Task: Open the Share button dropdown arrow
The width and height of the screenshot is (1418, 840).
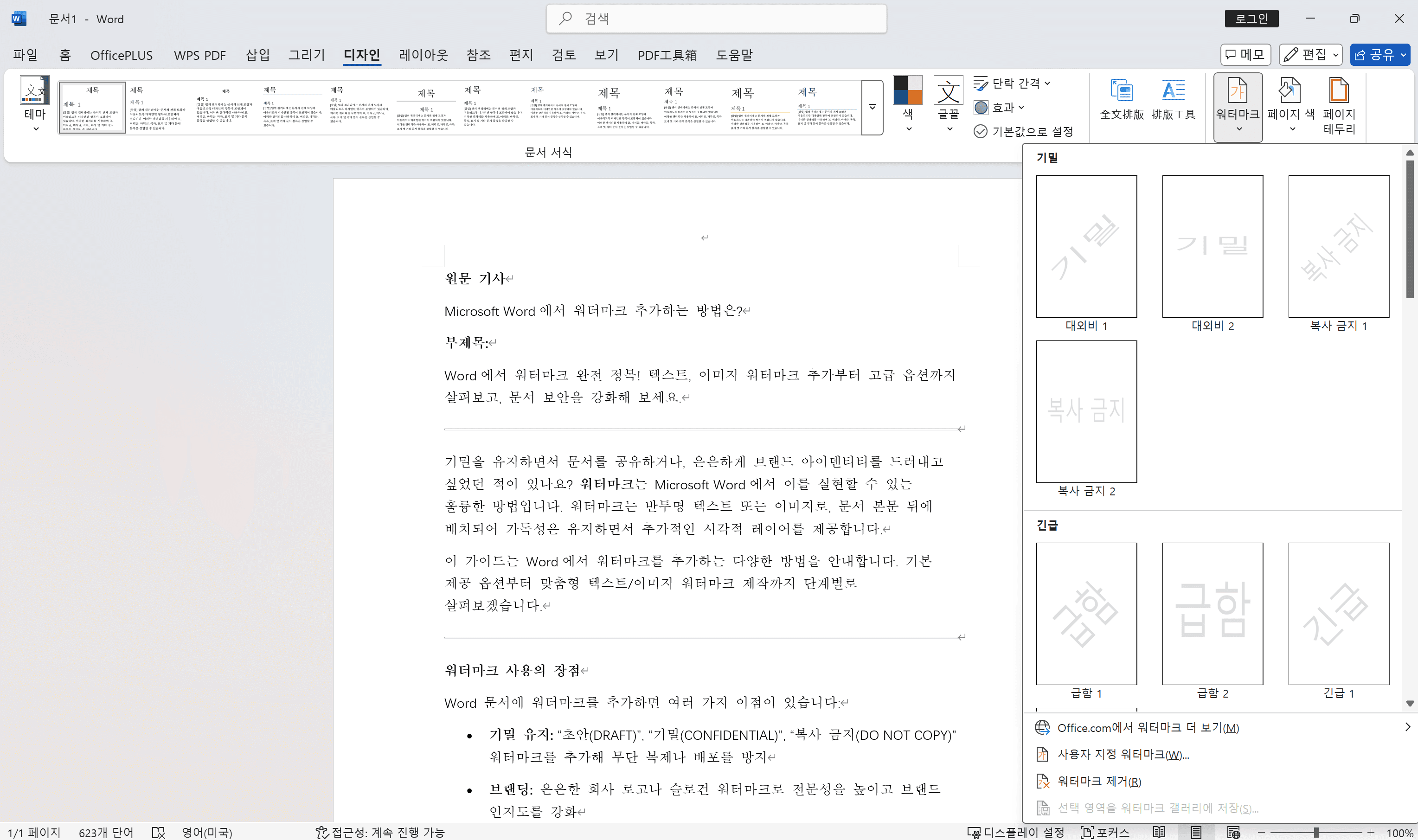Action: [1403, 54]
